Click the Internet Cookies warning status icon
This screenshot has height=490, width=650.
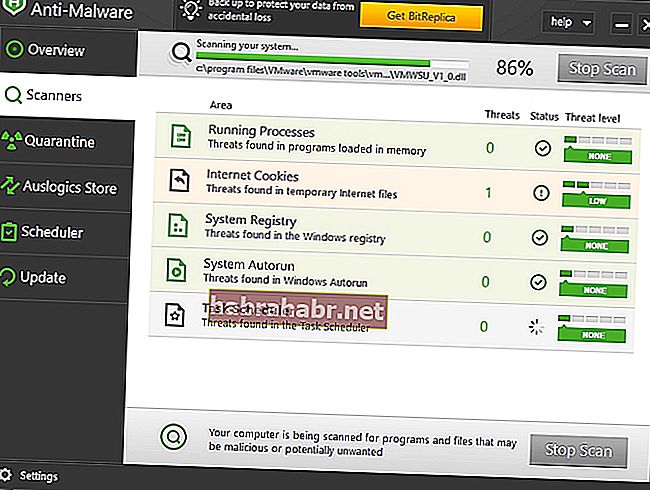541,193
